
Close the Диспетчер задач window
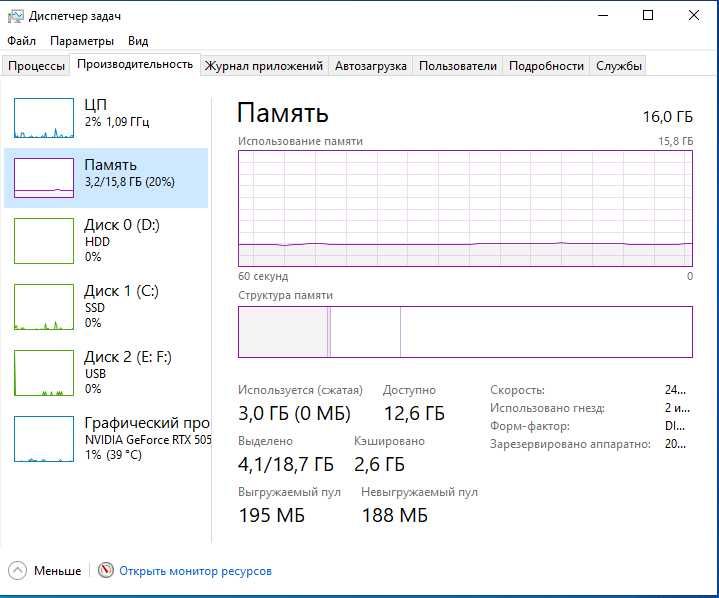click(x=694, y=16)
